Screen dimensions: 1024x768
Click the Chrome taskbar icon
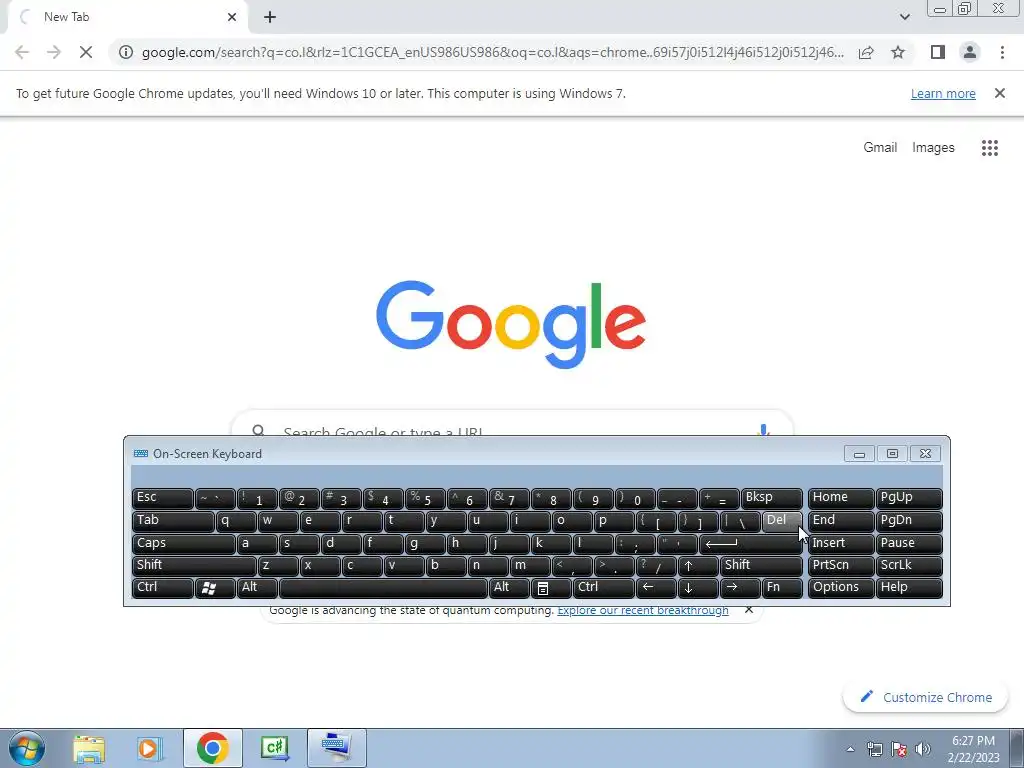(212, 748)
